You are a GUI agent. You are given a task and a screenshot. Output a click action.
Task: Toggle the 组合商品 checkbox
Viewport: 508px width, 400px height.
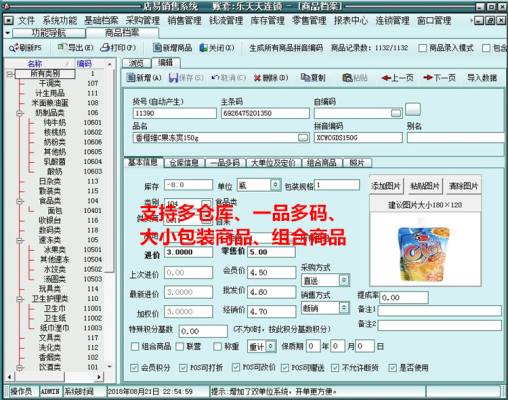135,347
